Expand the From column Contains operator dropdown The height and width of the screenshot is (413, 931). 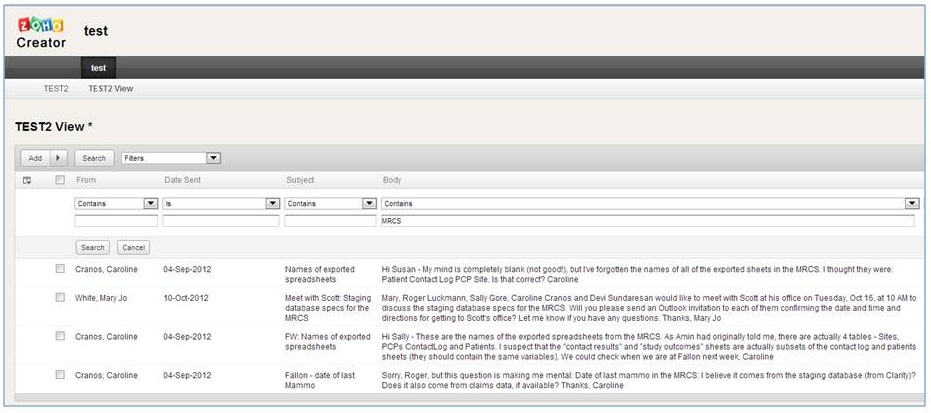click(x=116, y=203)
